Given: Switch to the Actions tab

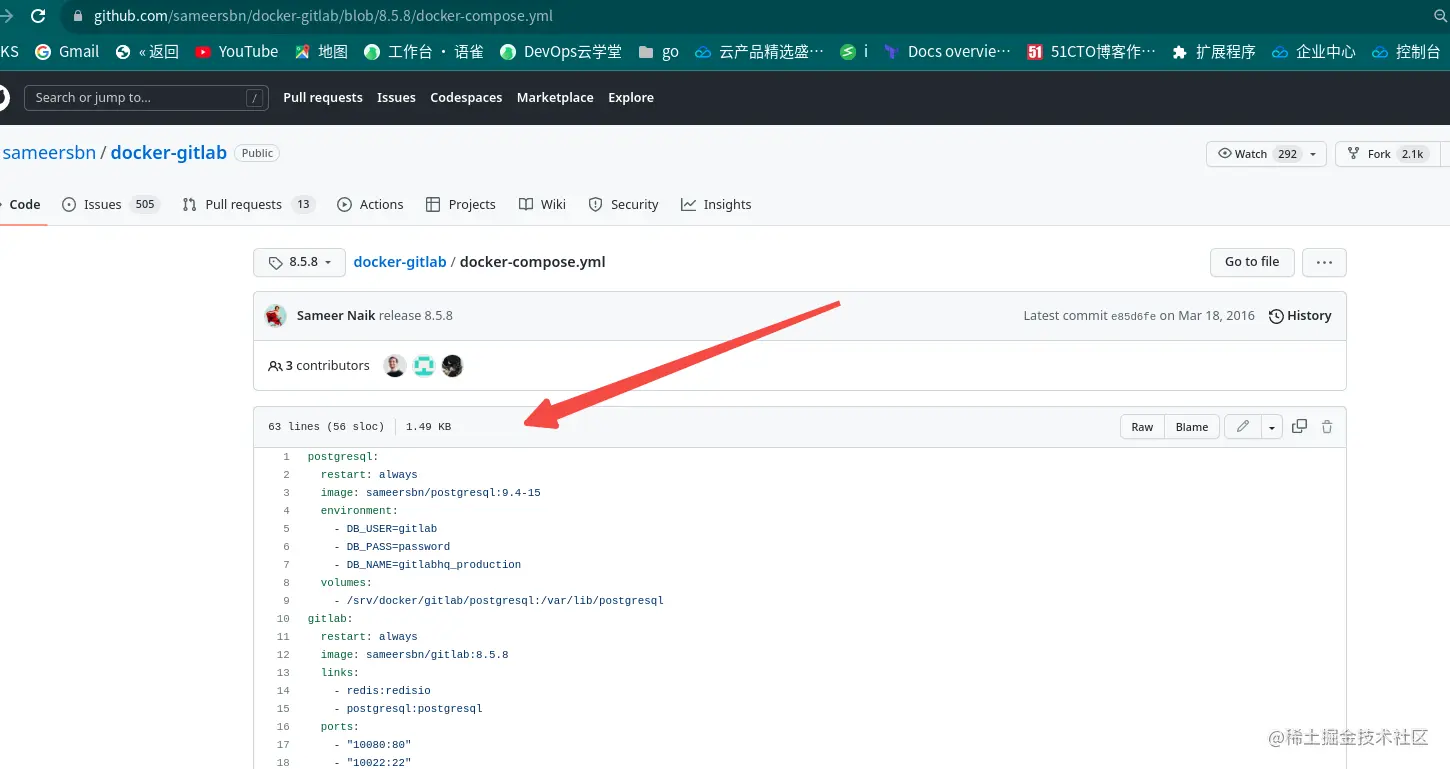Looking at the screenshot, I should [371, 204].
